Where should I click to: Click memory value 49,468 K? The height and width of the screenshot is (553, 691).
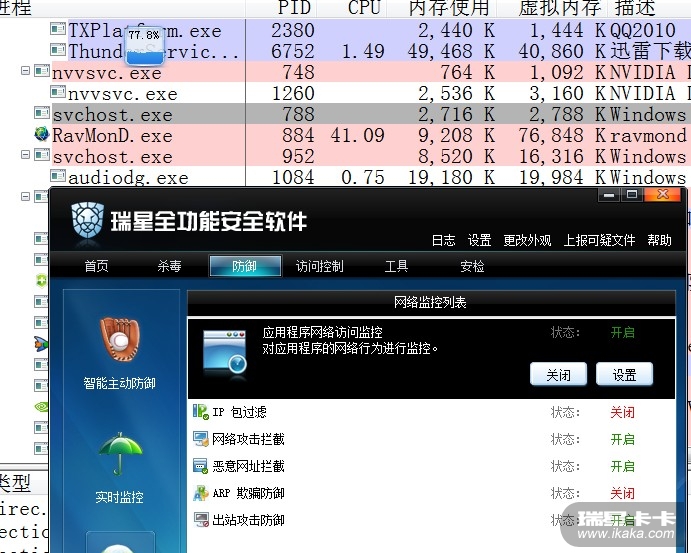[x=451, y=52]
